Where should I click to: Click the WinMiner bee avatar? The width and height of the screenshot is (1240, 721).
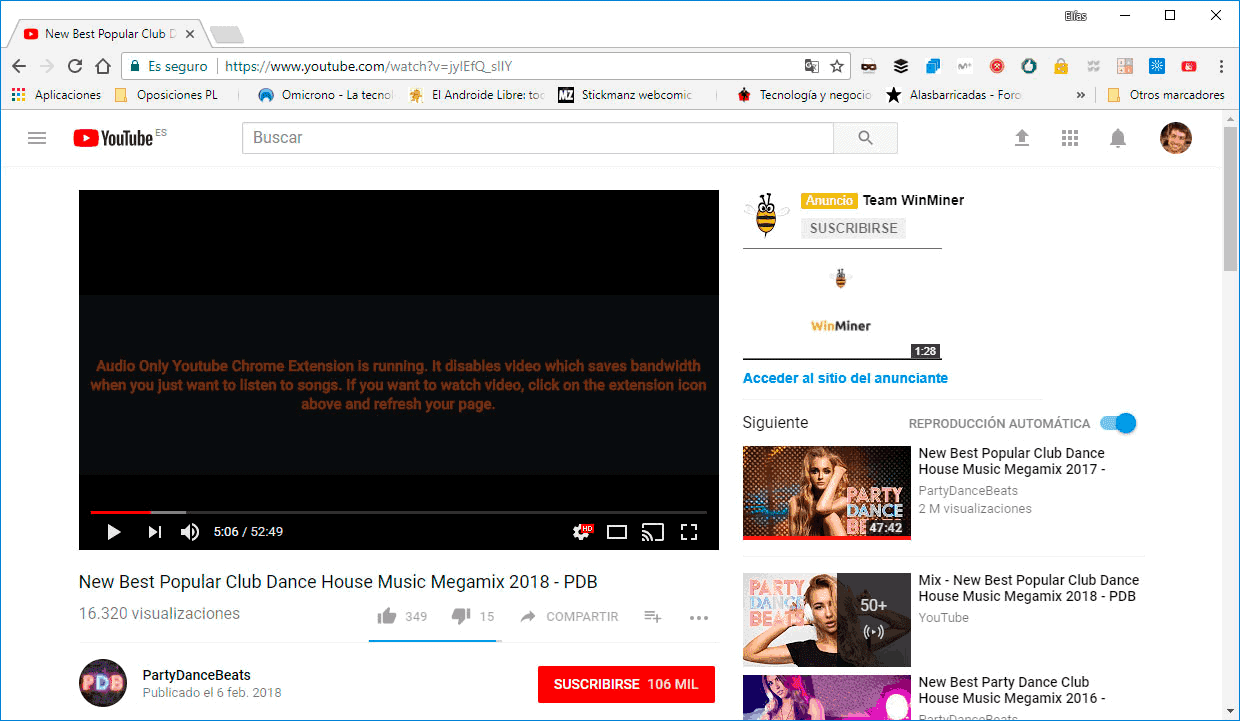767,214
